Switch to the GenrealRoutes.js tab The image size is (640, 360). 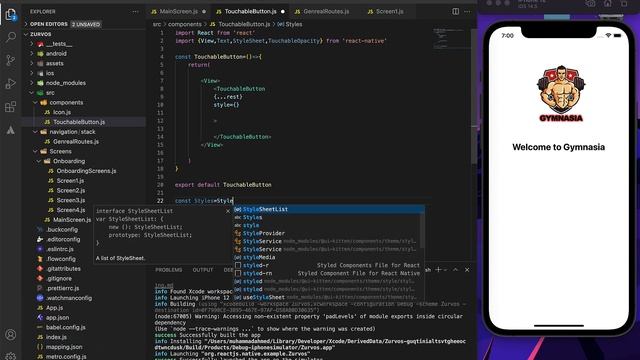point(326,11)
